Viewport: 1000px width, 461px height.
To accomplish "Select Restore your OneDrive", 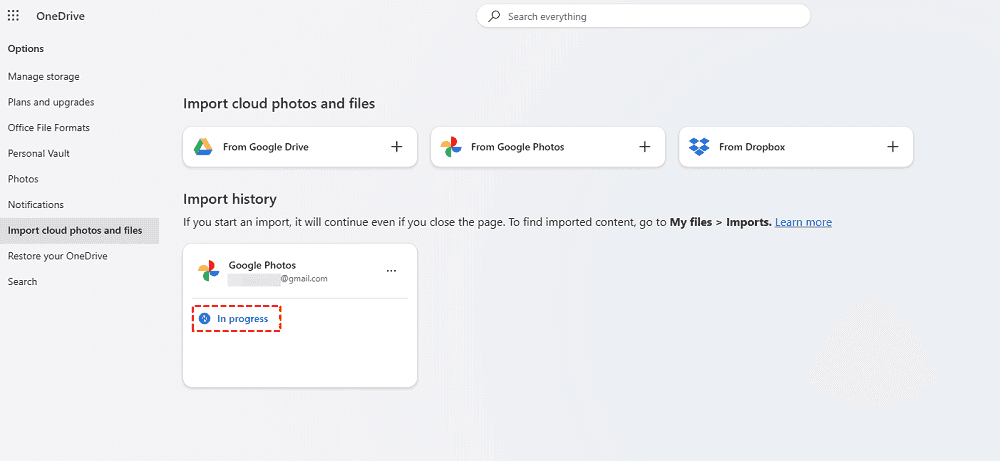I will tap(58, 256).
